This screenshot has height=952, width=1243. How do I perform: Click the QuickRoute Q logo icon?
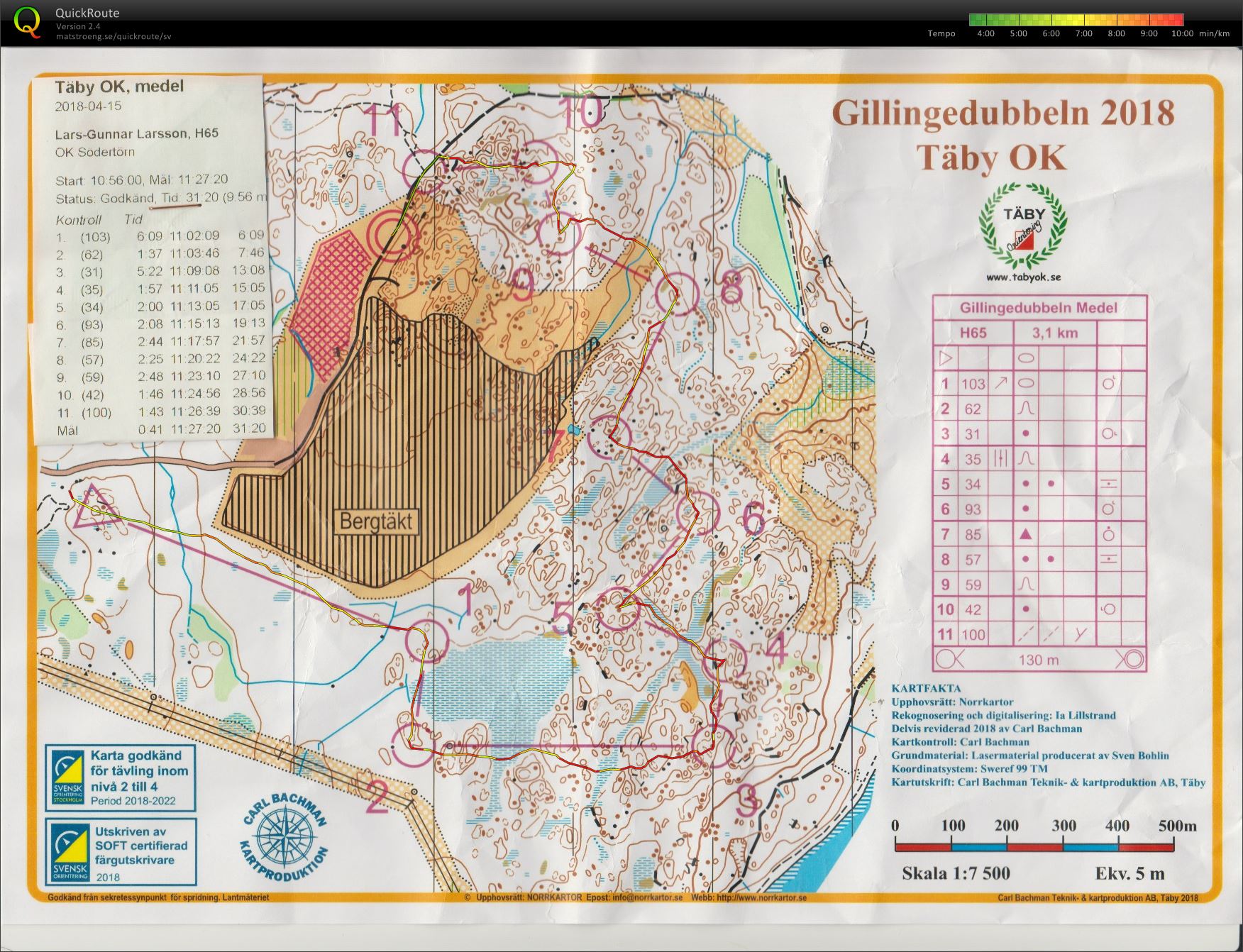pyautogui.click(x=27, y=21)
